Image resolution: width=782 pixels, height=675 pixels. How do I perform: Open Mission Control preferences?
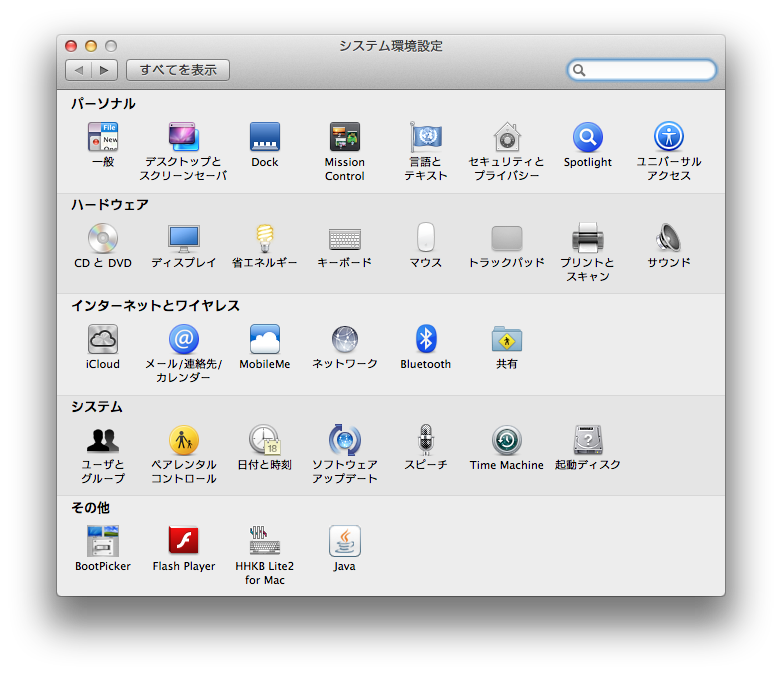click(x=345, y=137)
